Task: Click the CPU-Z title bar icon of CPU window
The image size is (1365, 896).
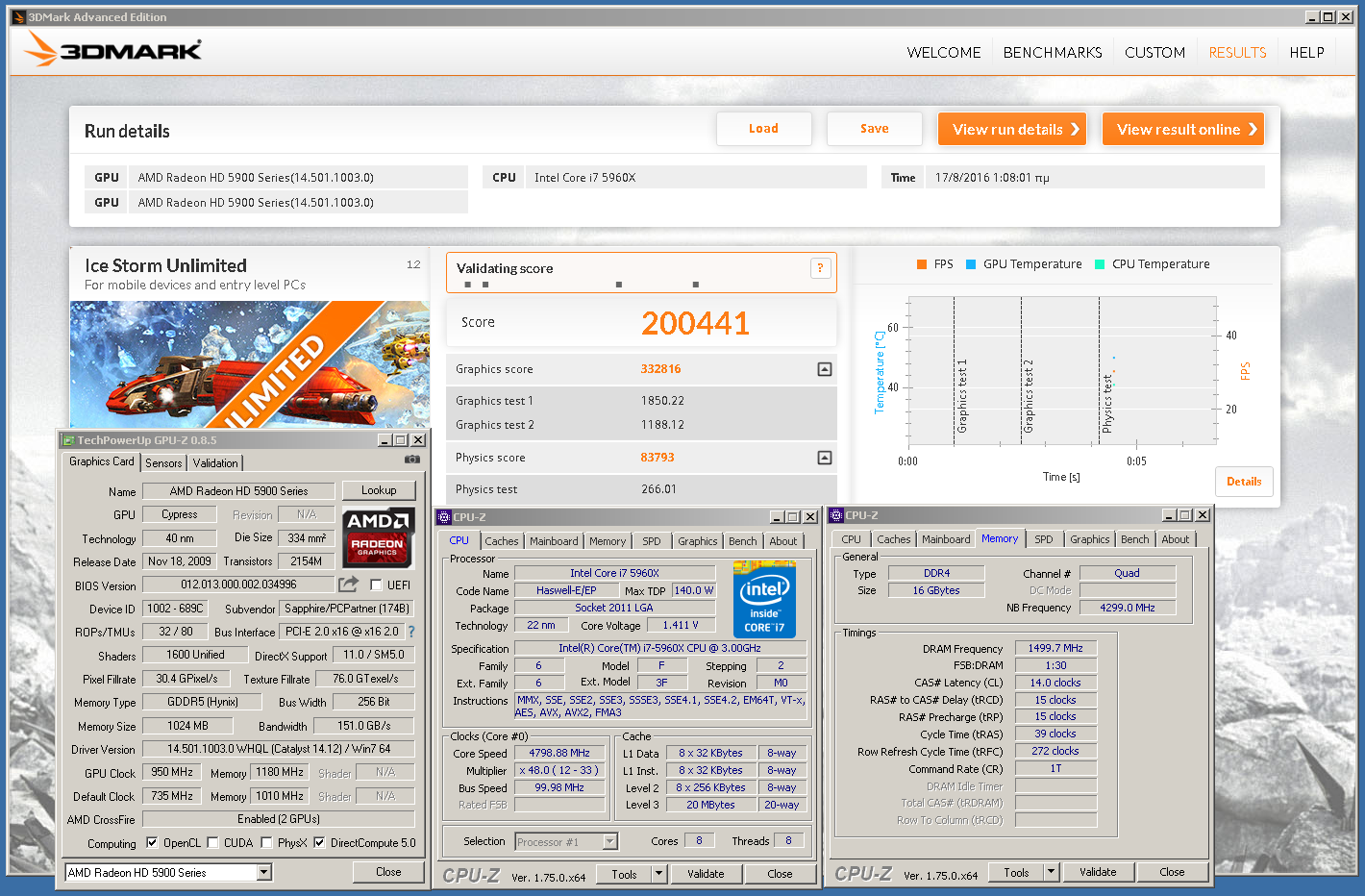Action: [444, 516]
